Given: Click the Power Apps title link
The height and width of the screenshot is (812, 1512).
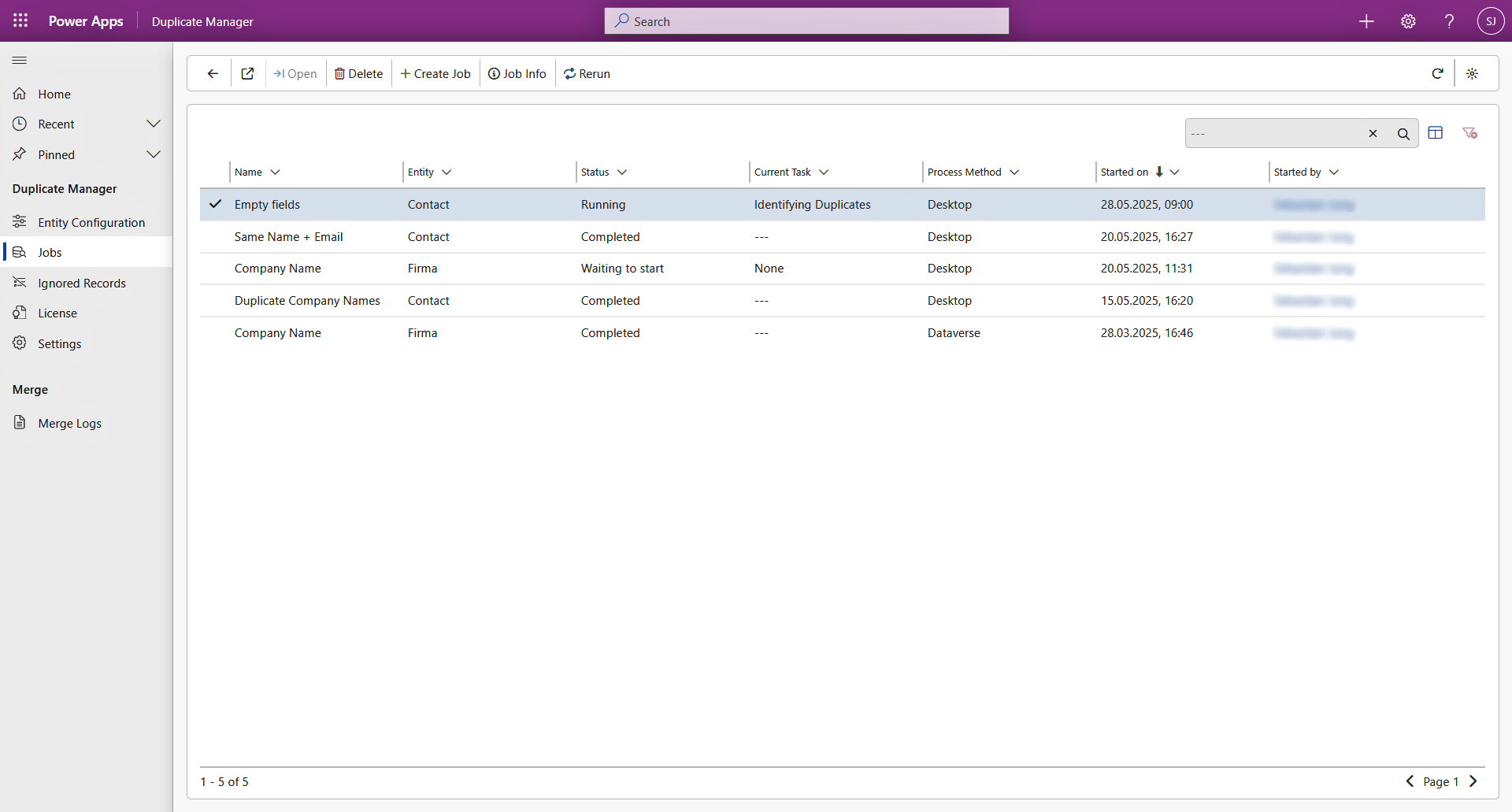Looking at the screenshot, I should 86,21.
